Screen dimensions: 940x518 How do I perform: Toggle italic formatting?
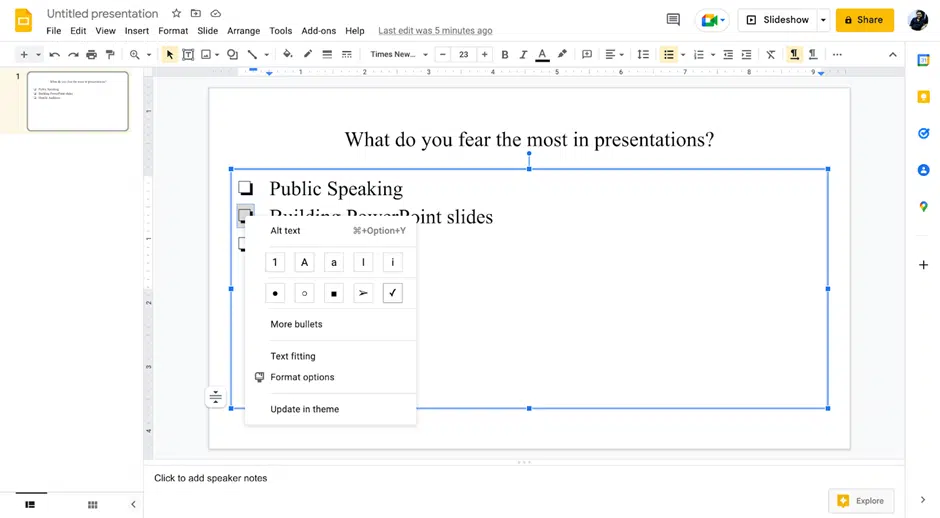point(523,55)
